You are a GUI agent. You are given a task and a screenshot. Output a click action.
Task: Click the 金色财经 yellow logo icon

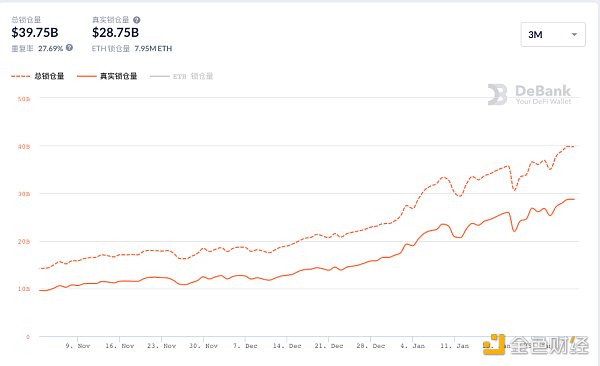pos(494,344)
